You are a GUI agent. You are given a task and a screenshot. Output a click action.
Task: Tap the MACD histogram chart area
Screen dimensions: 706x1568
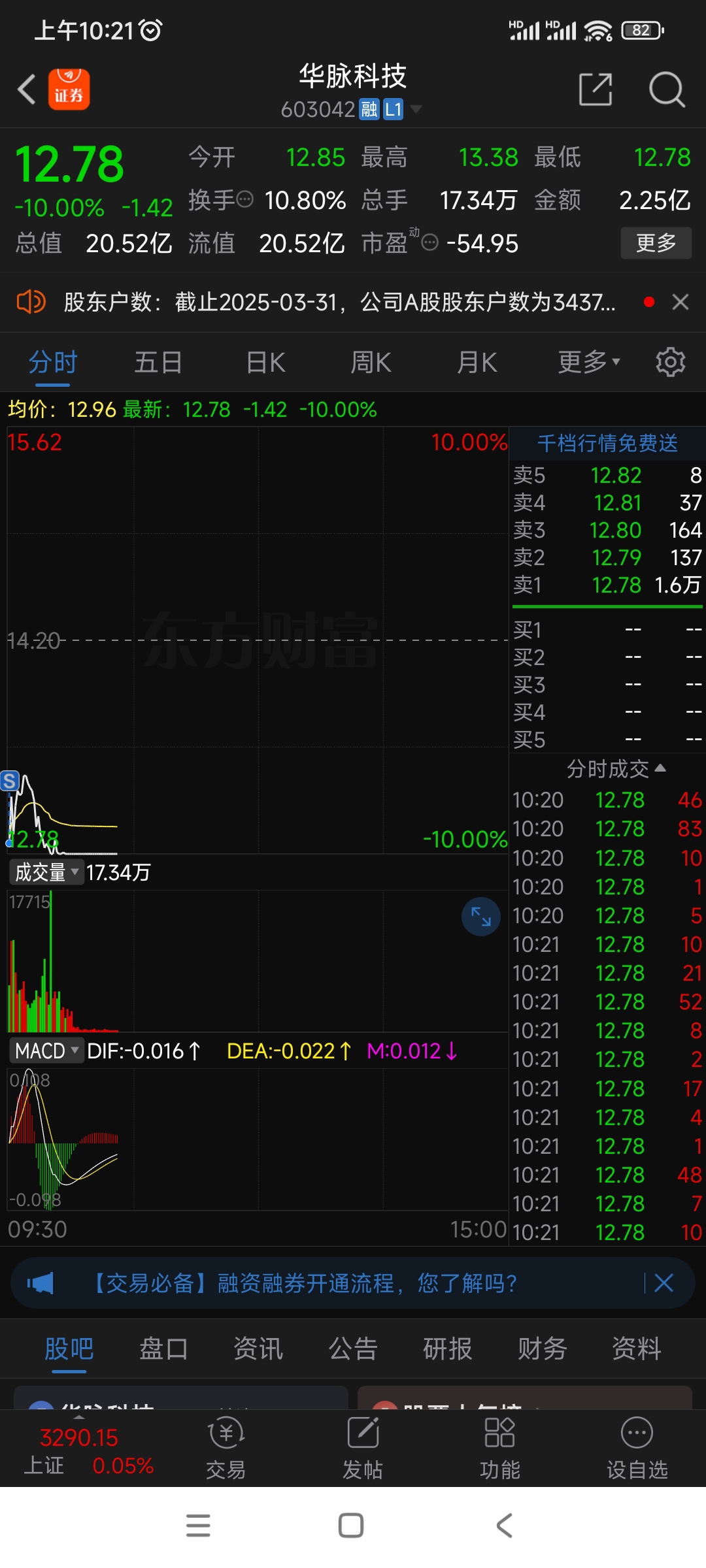coord(258,1139)
